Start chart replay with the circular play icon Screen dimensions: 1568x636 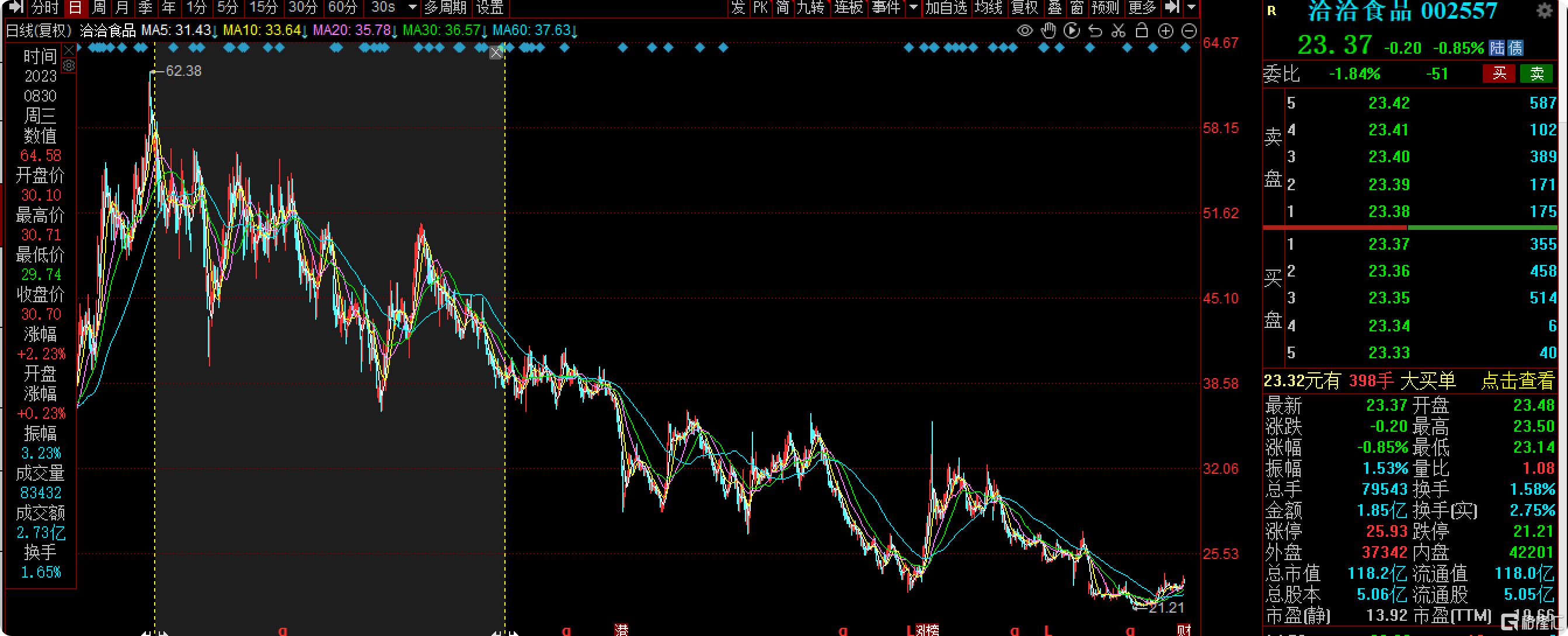(x=1072, y=30)
